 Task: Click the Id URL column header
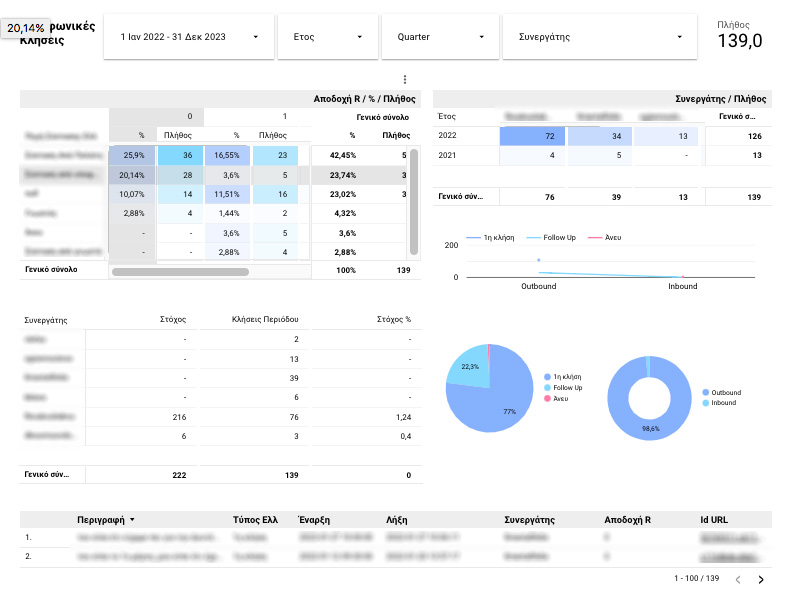(x=714, y=520)
